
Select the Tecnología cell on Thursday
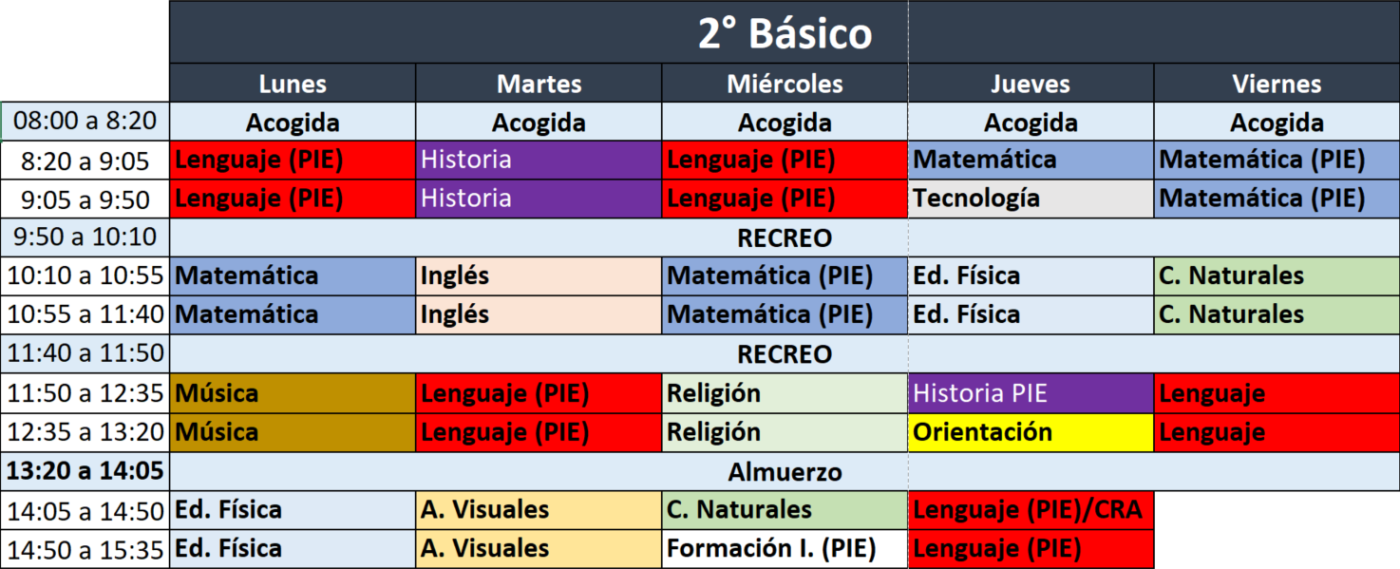pyautogui.click(x=1030, y=199)
